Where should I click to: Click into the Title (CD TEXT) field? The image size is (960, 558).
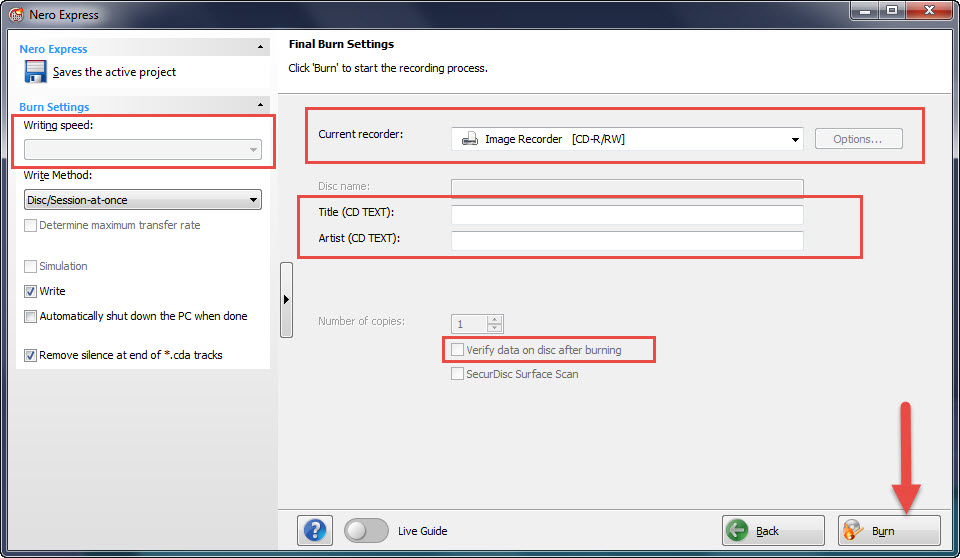627,214
